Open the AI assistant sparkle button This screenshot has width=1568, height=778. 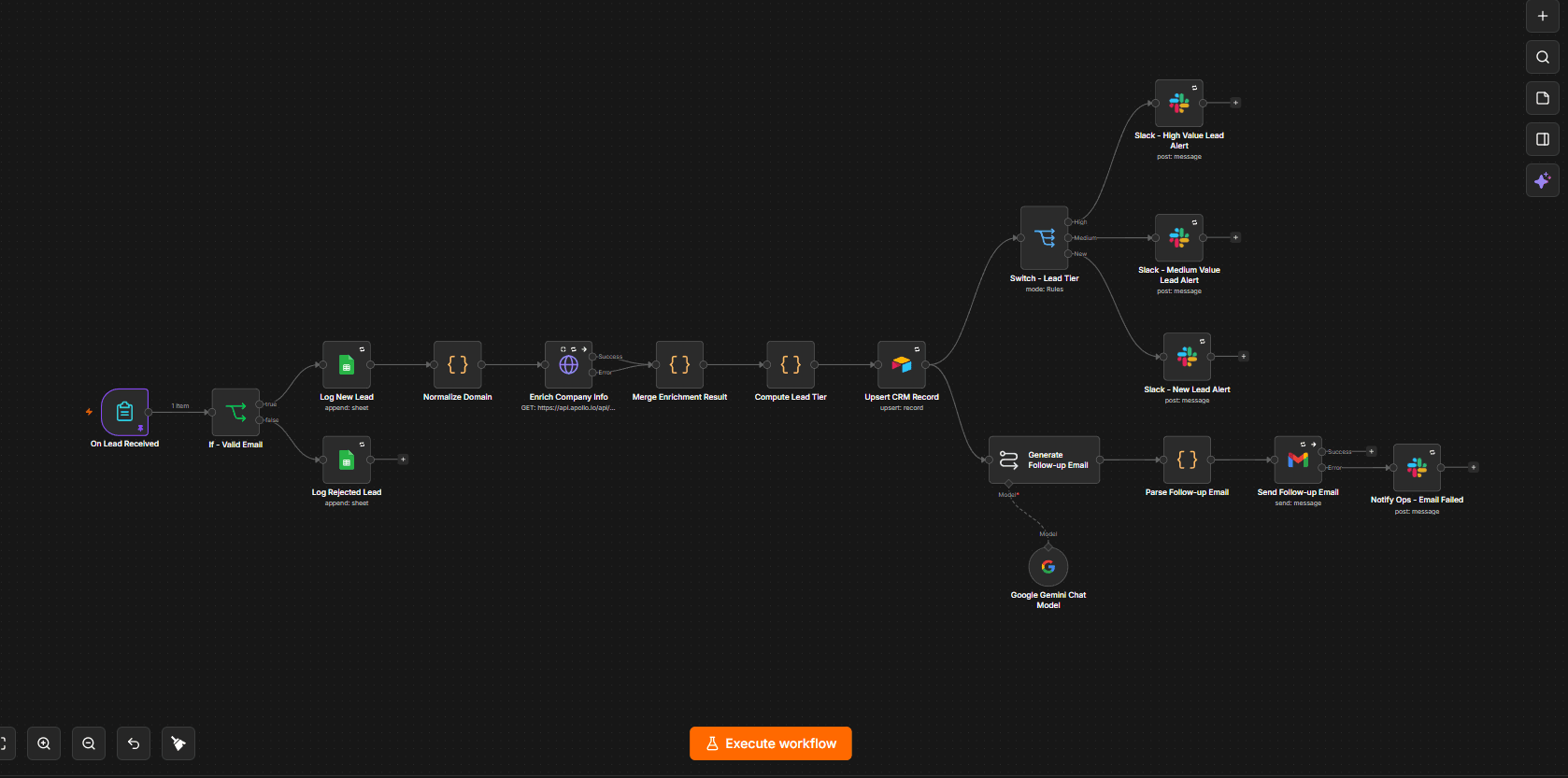pos(1543,180)
